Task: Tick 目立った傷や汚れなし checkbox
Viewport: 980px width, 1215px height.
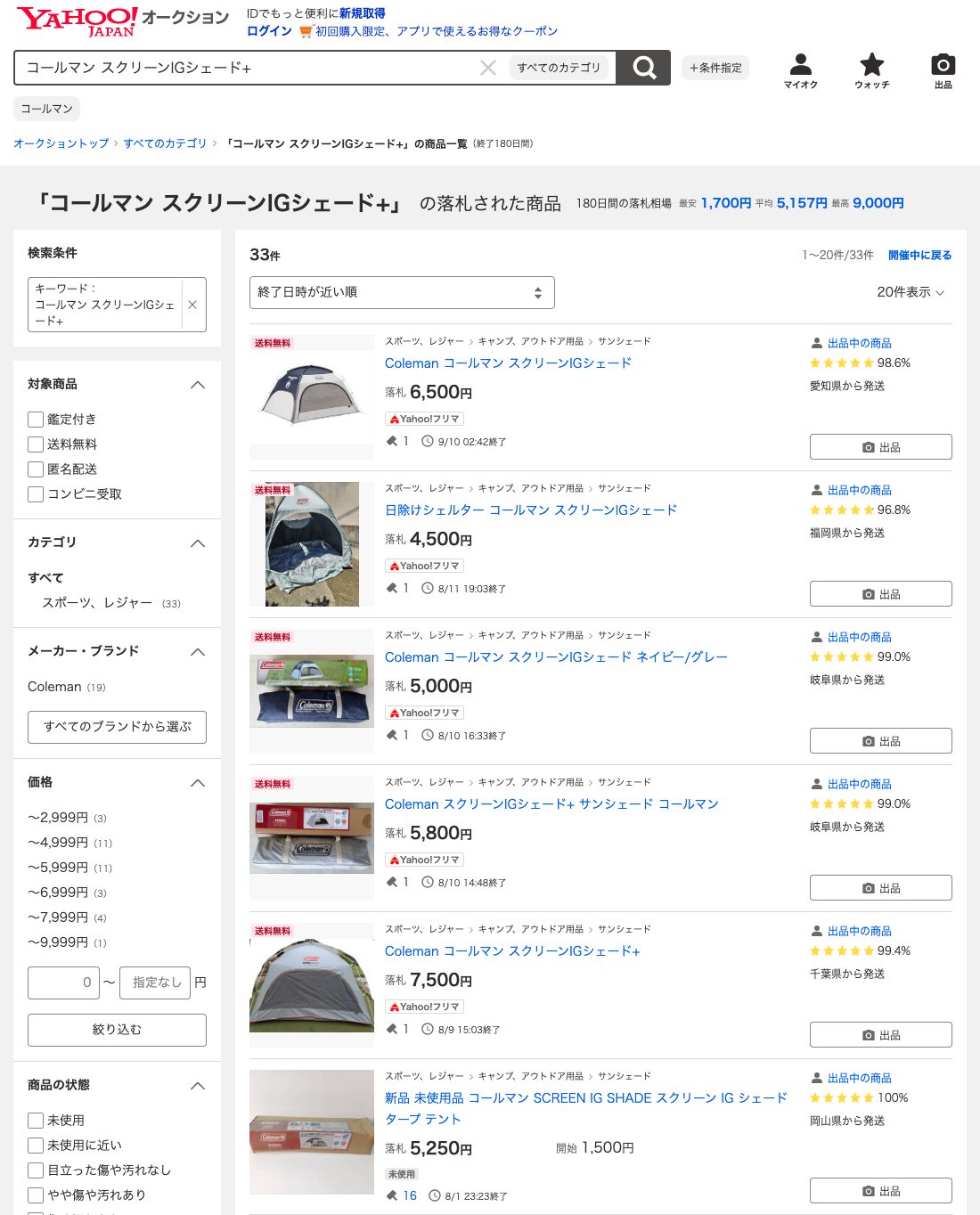Action: tap(36, 1170)
